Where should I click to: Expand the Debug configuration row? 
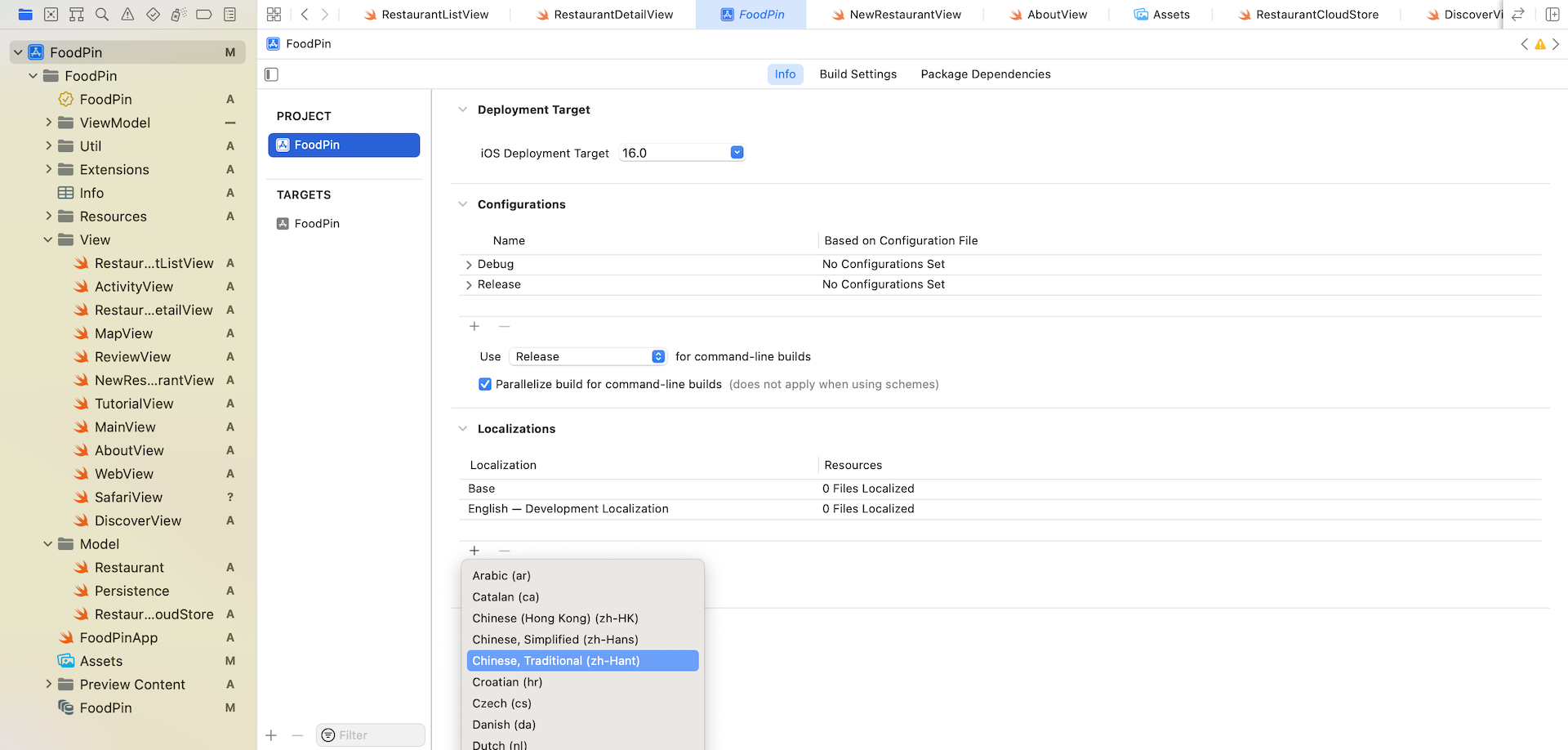click(x=469, y=265)
